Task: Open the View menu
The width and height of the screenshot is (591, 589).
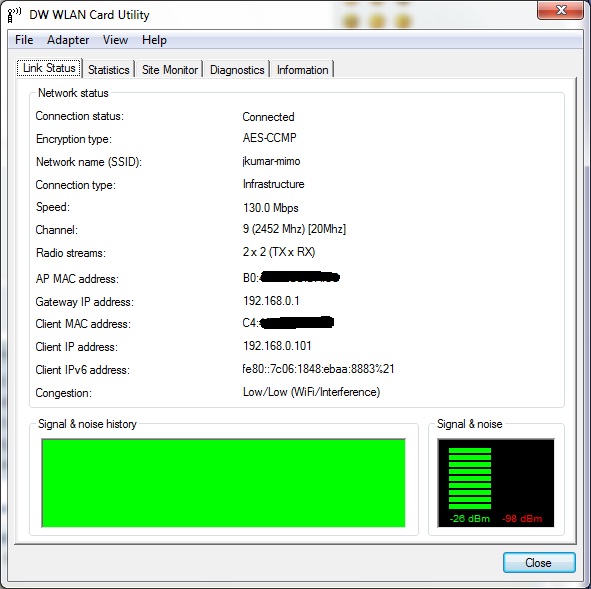Action: tap(115, 40)
